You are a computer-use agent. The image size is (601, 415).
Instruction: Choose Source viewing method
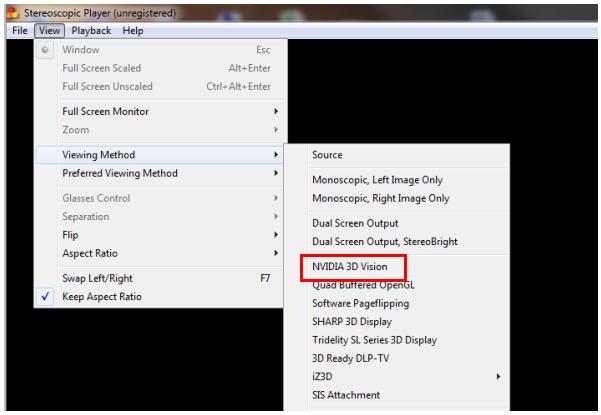click(x=328, y=156)
